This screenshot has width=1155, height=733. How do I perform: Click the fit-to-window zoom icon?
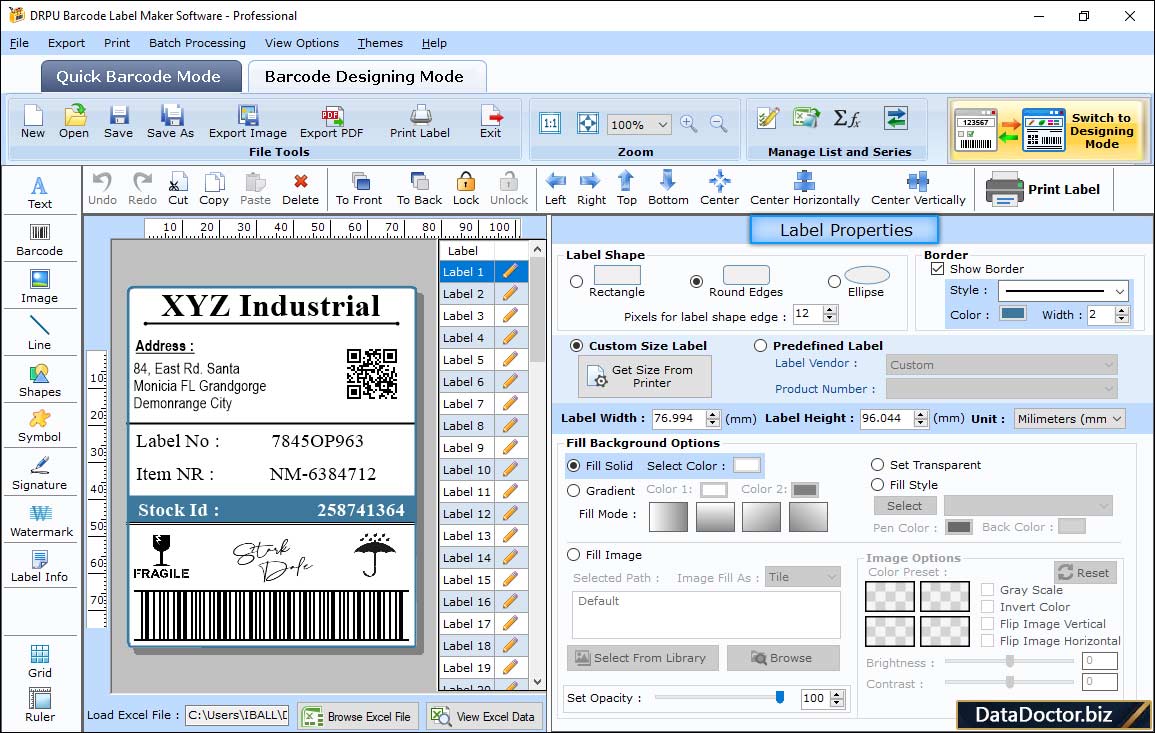click(x=588, y=124)
